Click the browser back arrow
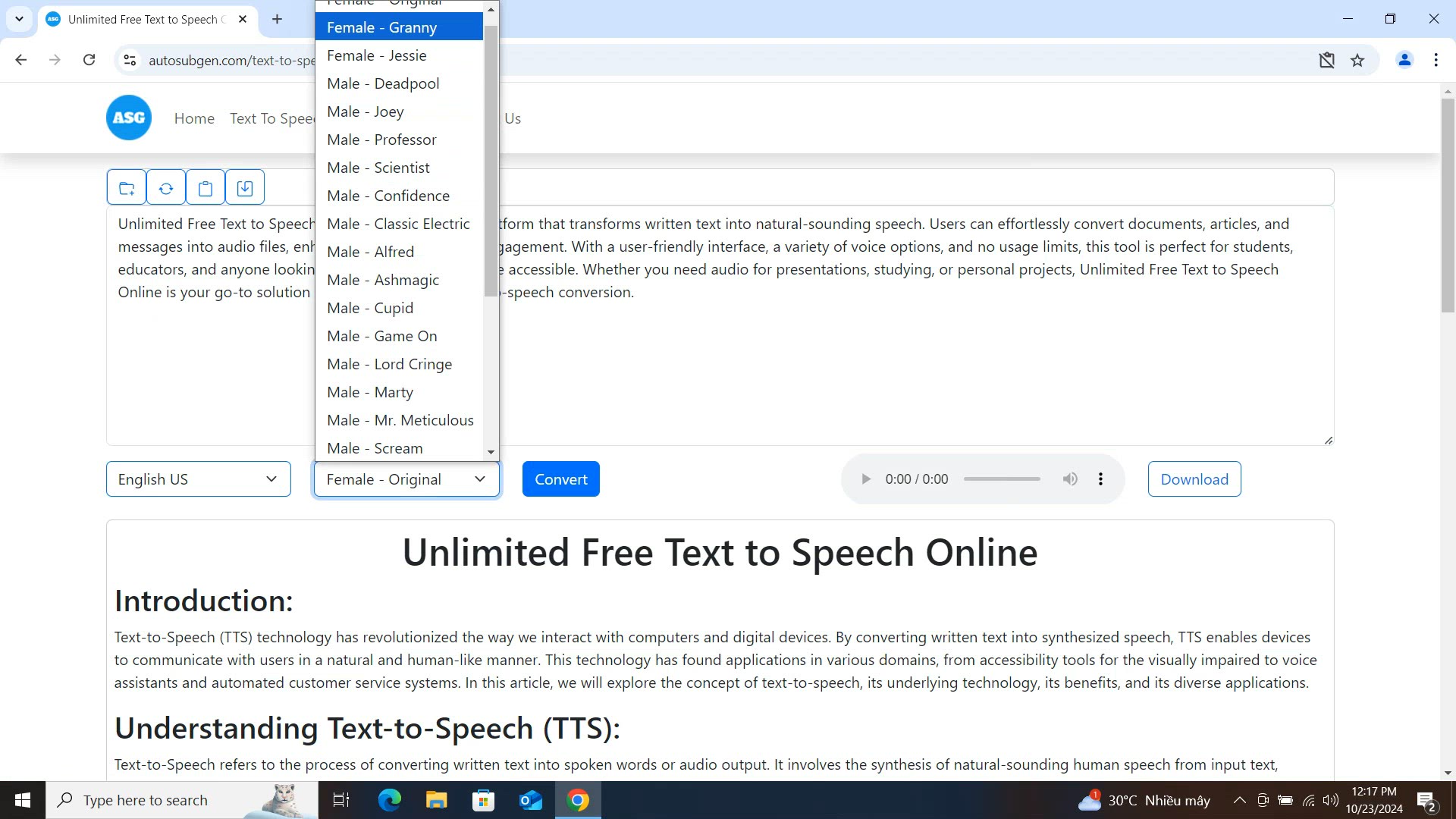This screenshot has width=1456, height=819. point(21,60)
